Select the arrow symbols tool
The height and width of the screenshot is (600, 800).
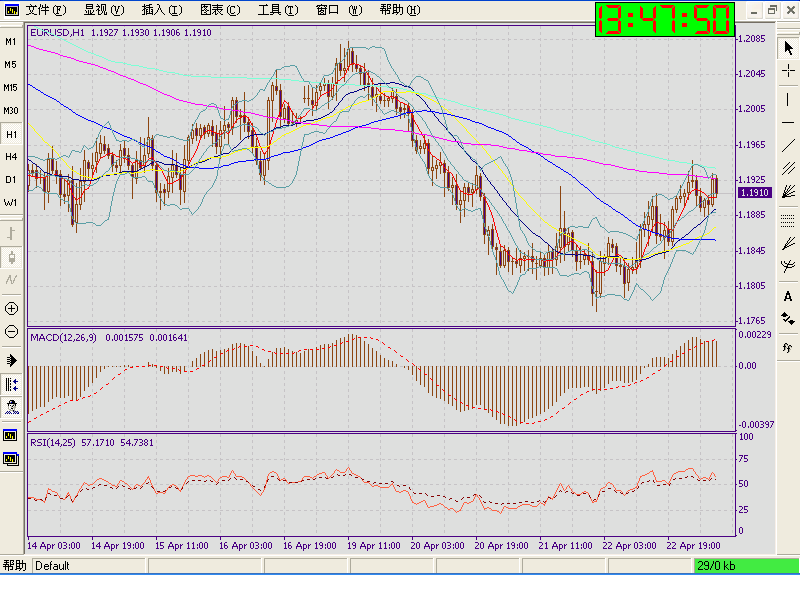788,319
